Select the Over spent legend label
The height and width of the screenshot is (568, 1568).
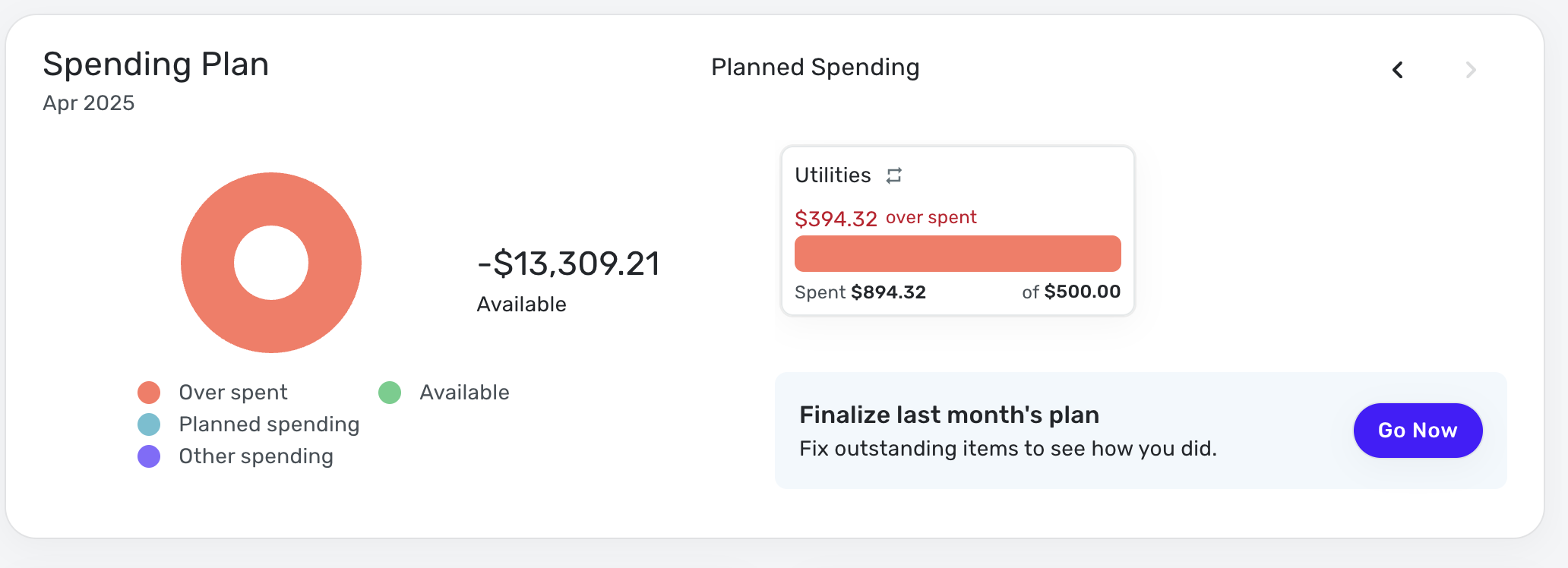[x=233, y=393]
